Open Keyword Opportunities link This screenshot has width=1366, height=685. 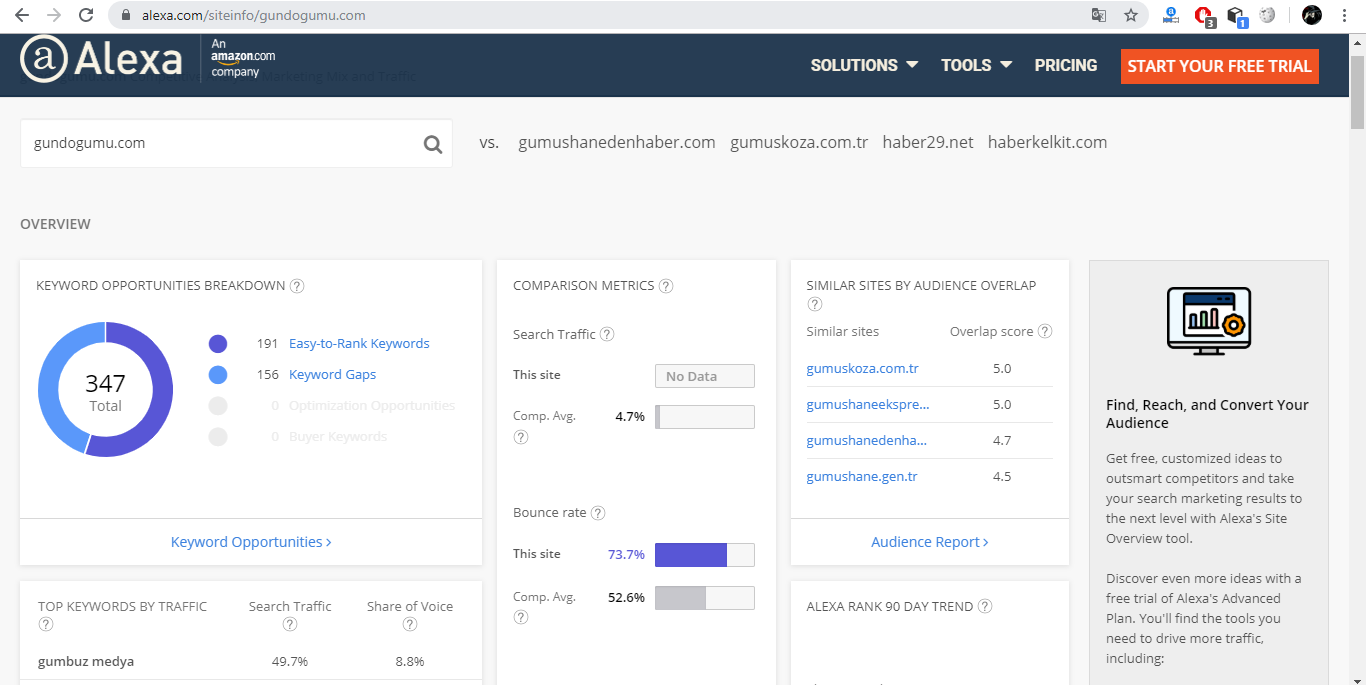(251, 542)
